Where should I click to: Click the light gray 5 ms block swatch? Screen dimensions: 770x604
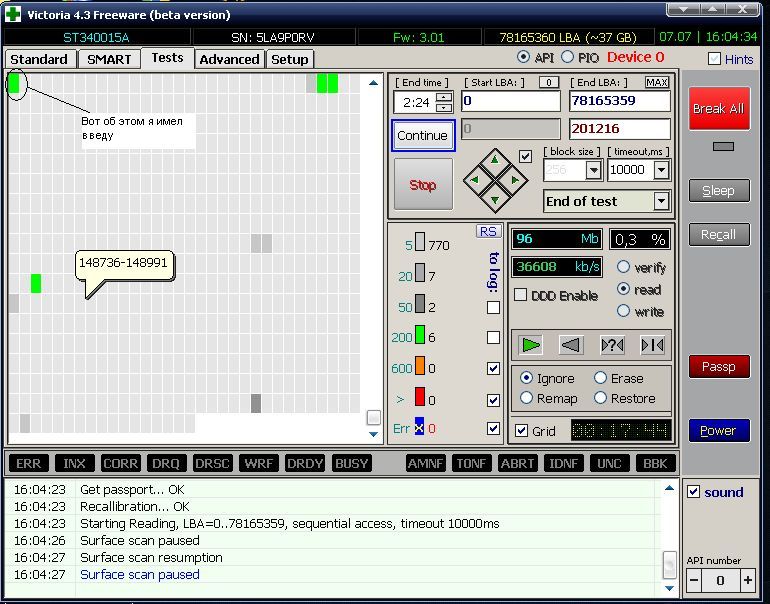click(x=420, y=242)
